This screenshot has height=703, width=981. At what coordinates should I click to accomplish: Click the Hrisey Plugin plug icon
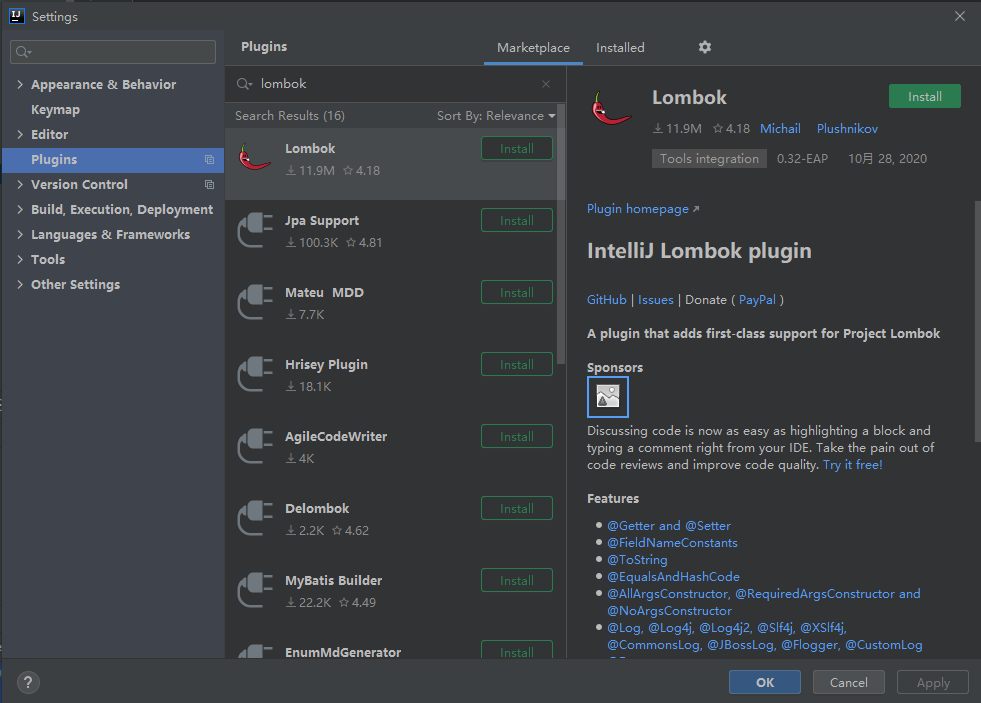coord(255,374)
